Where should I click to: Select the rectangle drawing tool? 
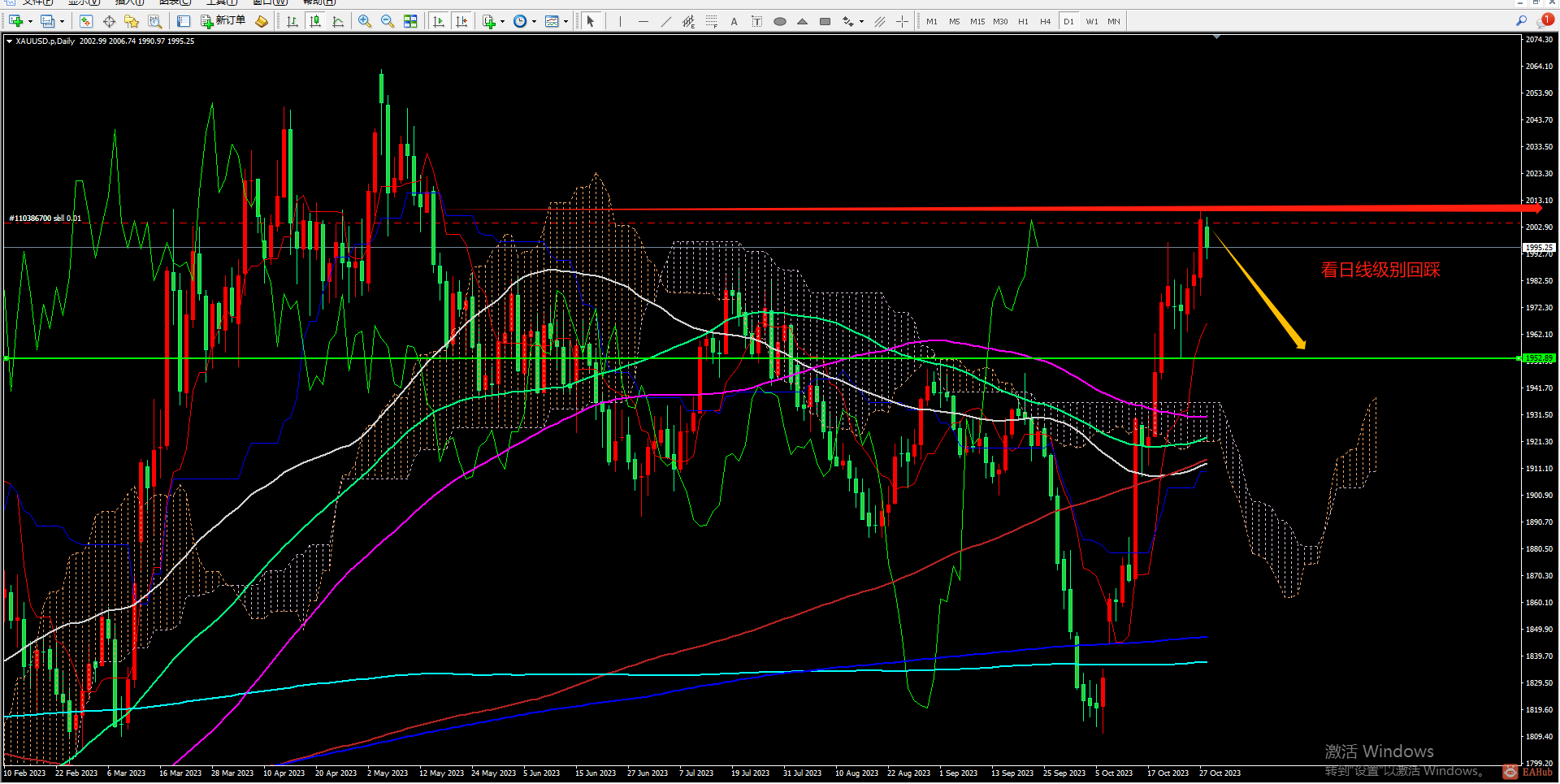825,21
